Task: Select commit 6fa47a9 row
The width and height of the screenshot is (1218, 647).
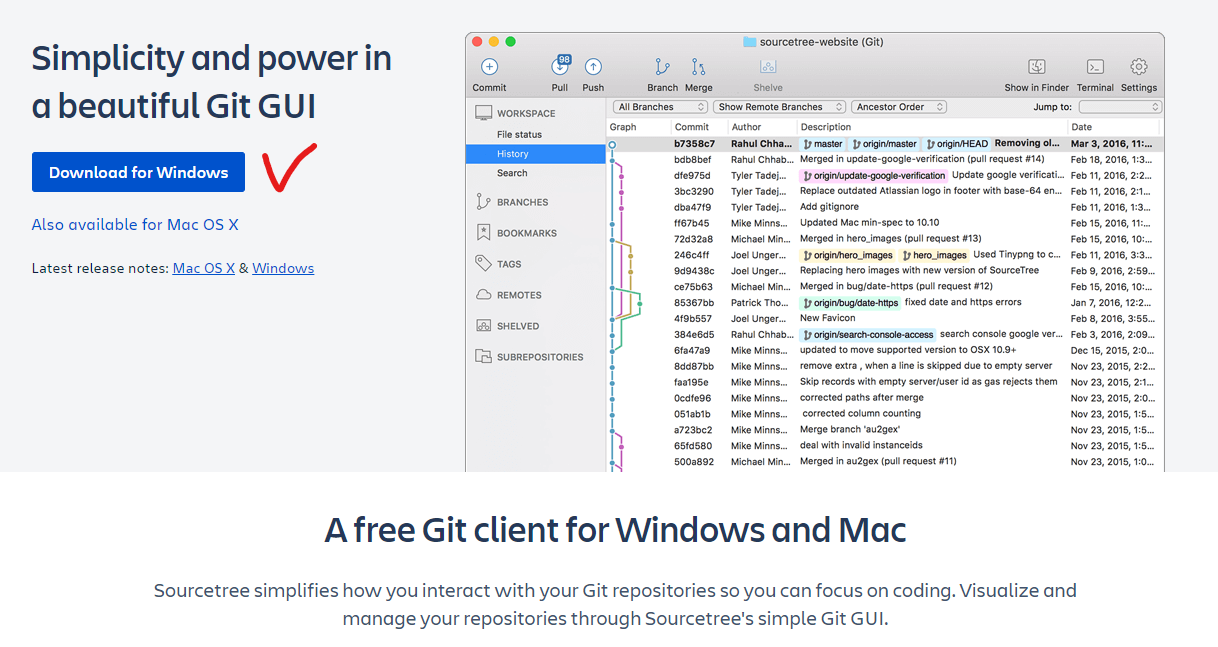Action: 885,350
